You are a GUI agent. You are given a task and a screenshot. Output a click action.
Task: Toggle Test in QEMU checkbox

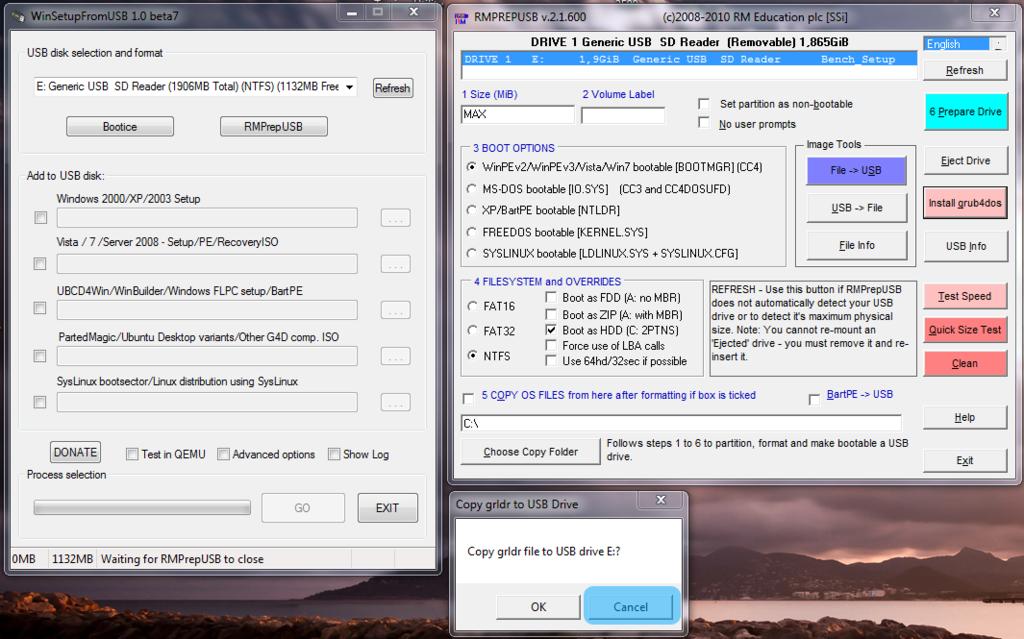coord(132,454)
